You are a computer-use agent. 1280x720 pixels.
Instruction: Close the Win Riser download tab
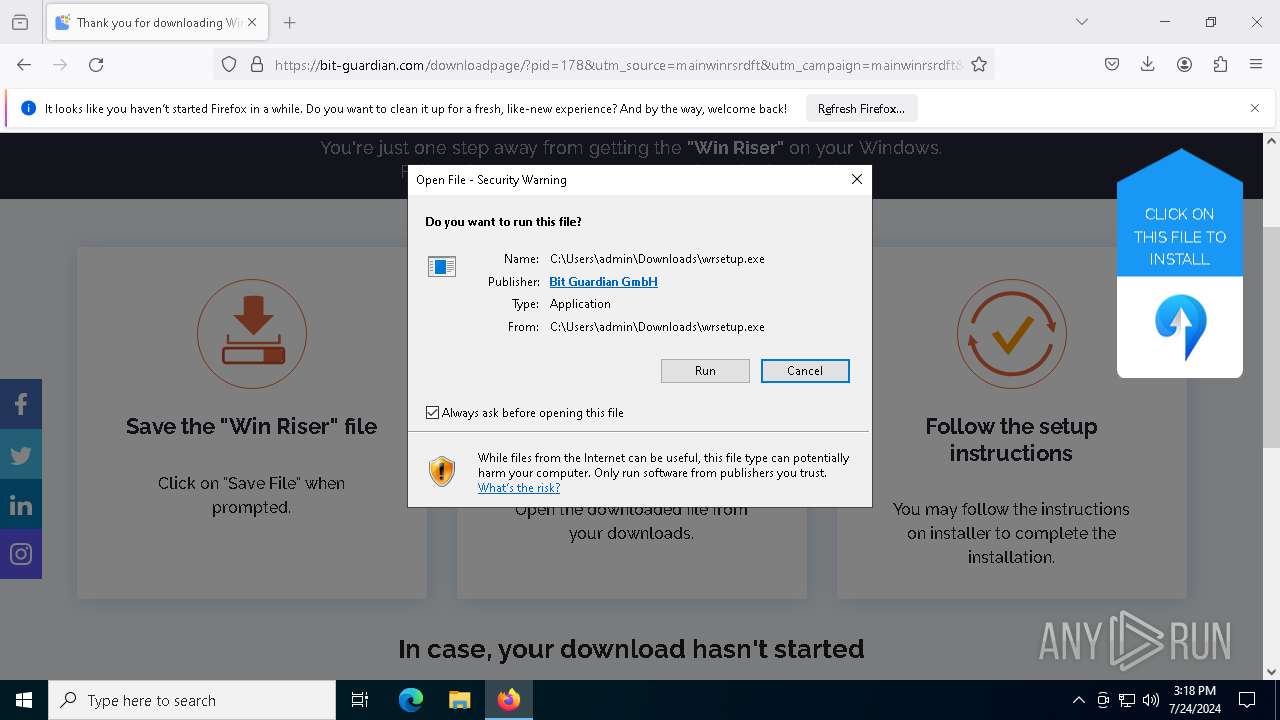[x=252, y=22]
